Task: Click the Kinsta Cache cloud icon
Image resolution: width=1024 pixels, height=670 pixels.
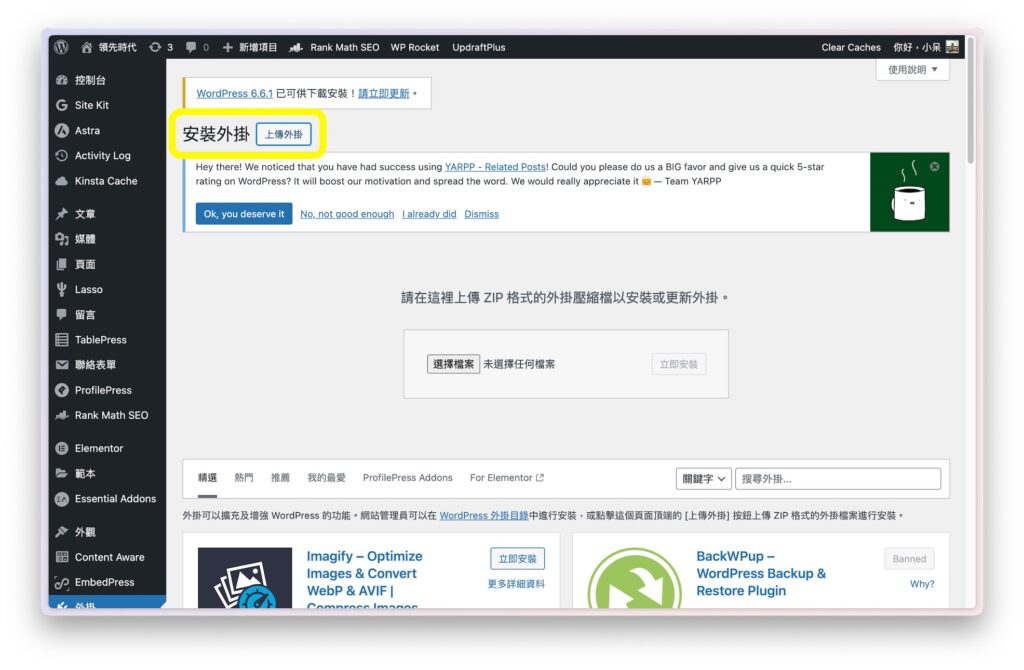Action: click(62, 181)
